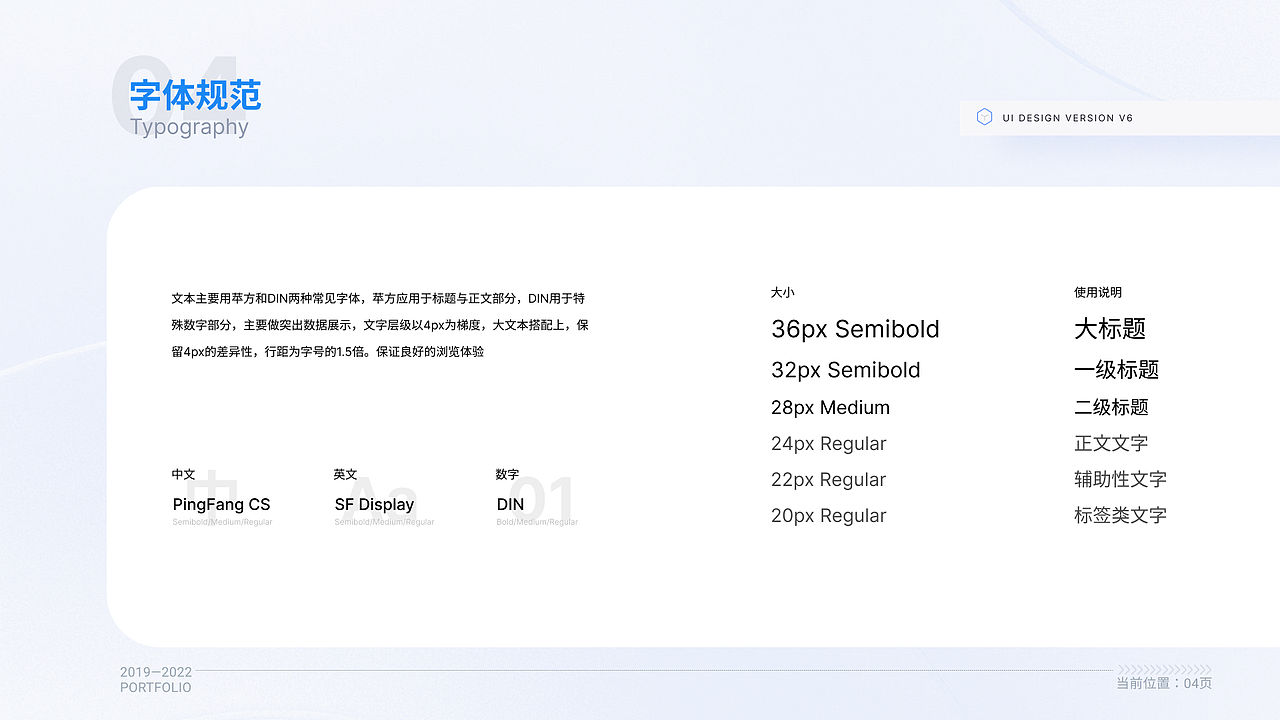Viewport: 1280px width, 720px height.
Task: Click the 大小 column header
Action: (x=783, y=292)
